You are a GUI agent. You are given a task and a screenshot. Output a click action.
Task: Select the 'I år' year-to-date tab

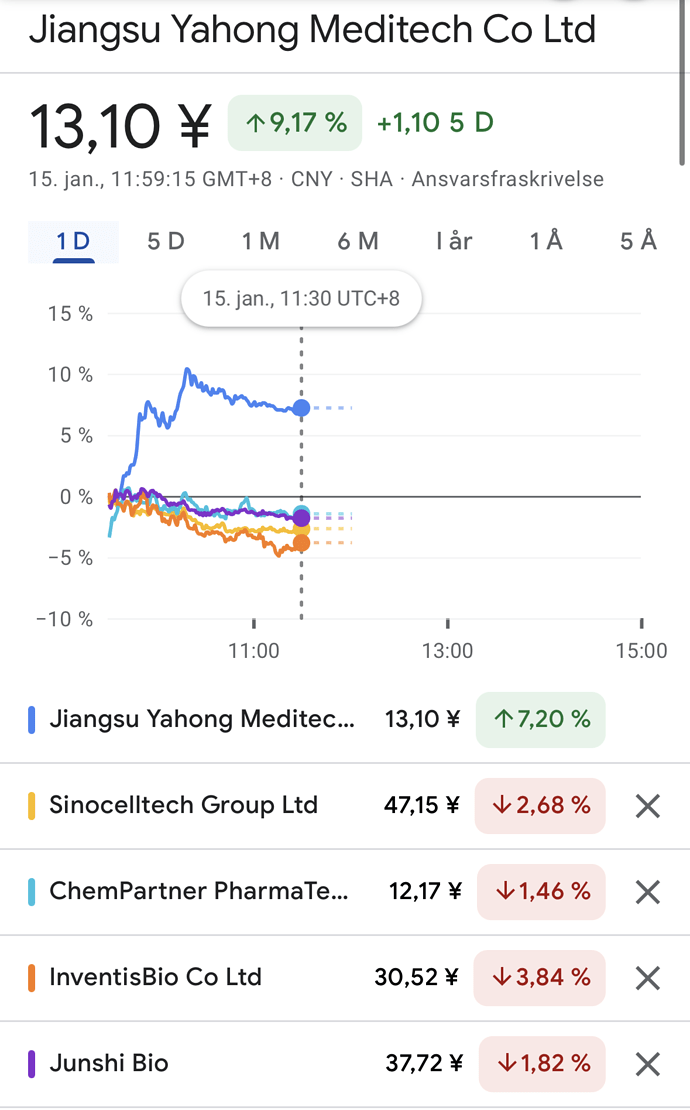[x=453, y=241]
